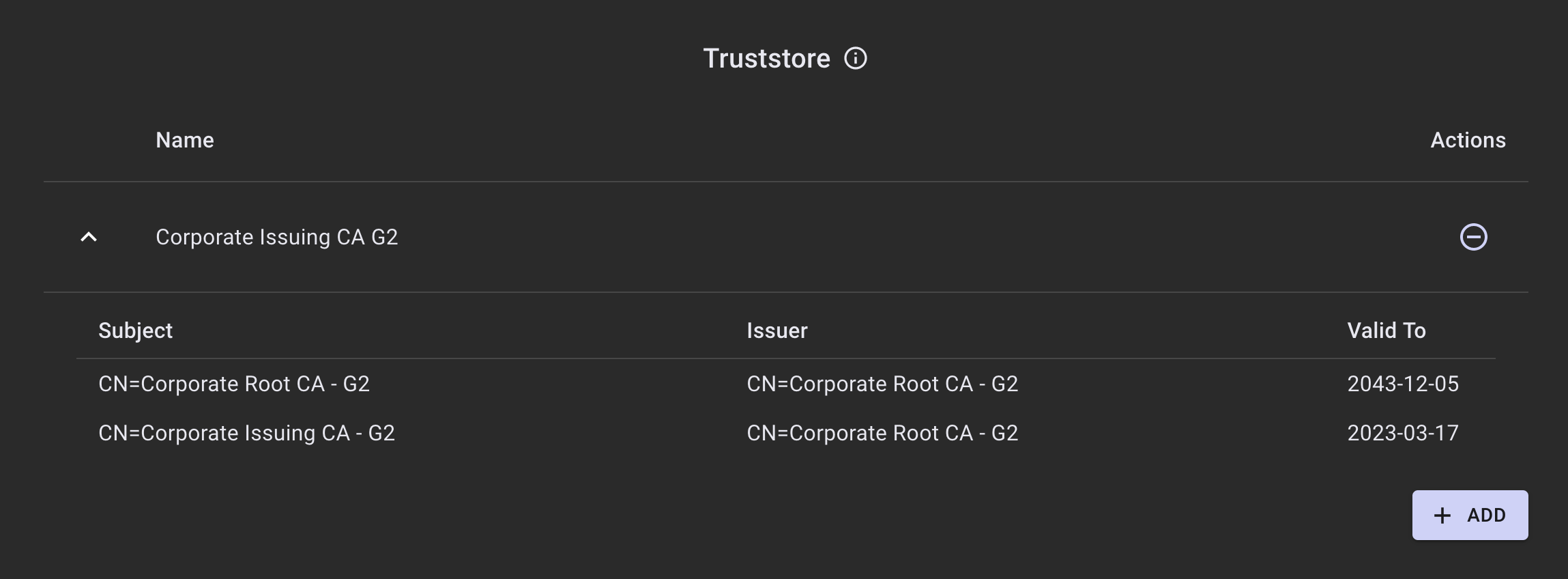Click the Valid To column header
The width and height of the screenshot is (1568, 579).
coord(1386,330)
